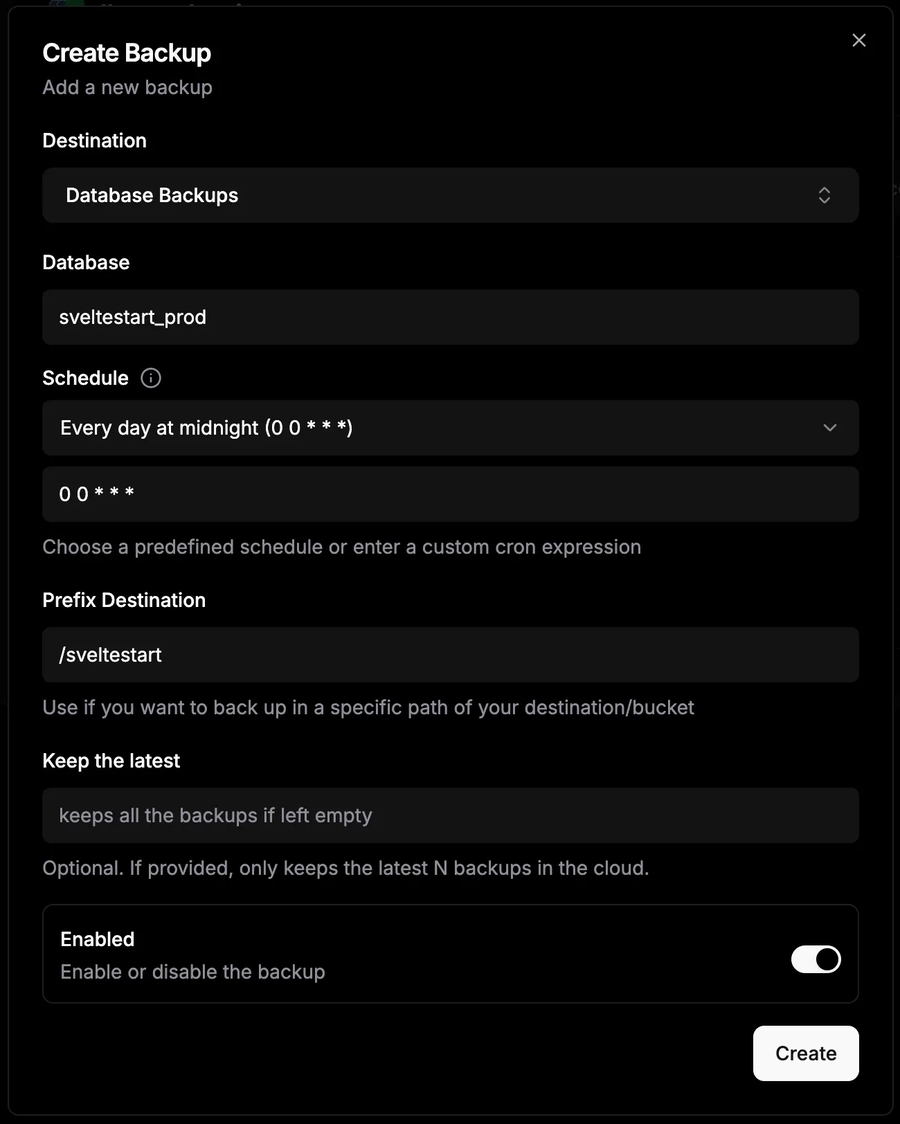900x1124 pixels.
Task: Click the custom cron expression input
Action: point(450,494)
